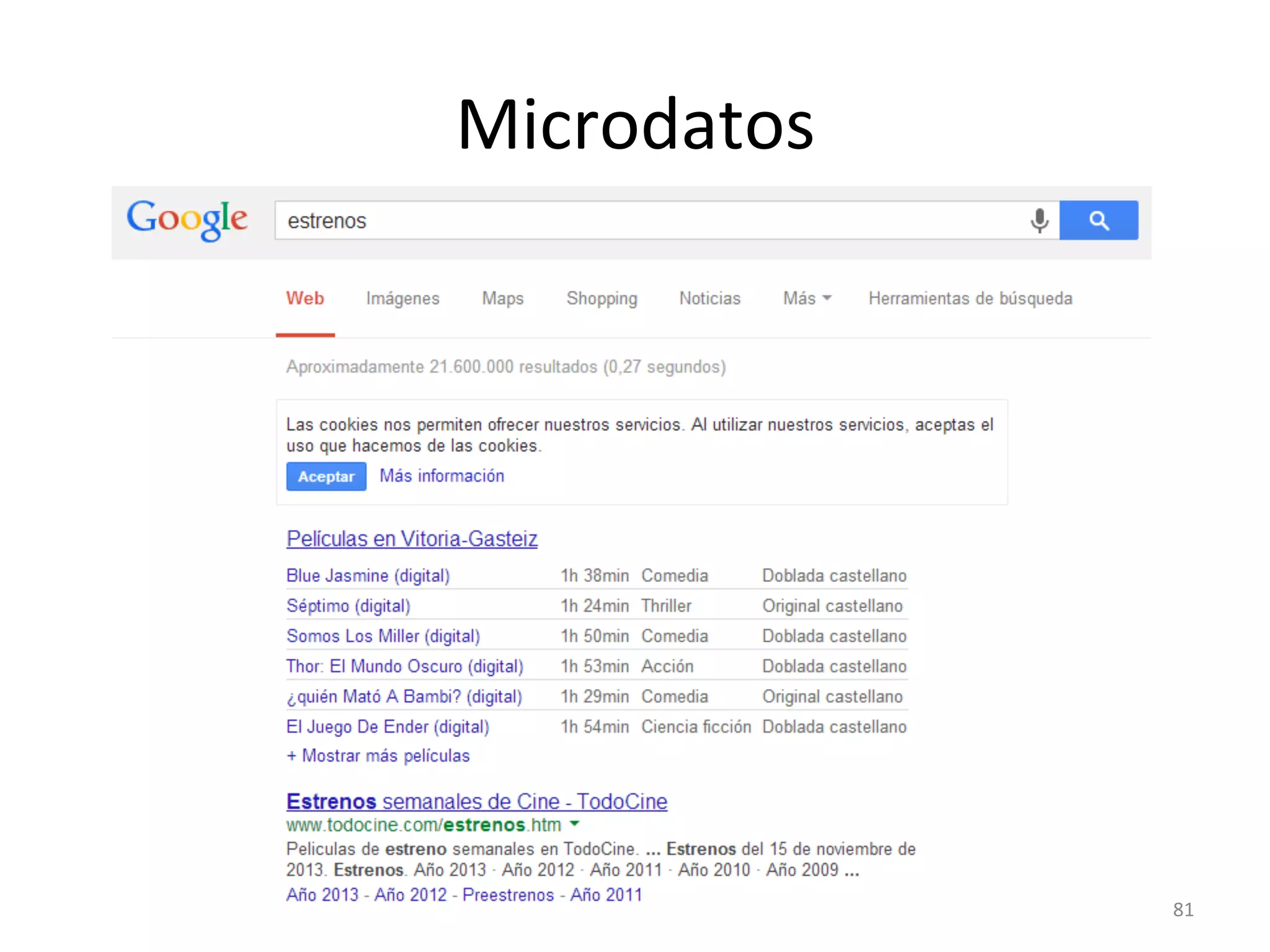This screenshot has width=1270, height=952.
Task: Click Doblada castellano in Somos Los Miller row
Action: pos(835,637)
